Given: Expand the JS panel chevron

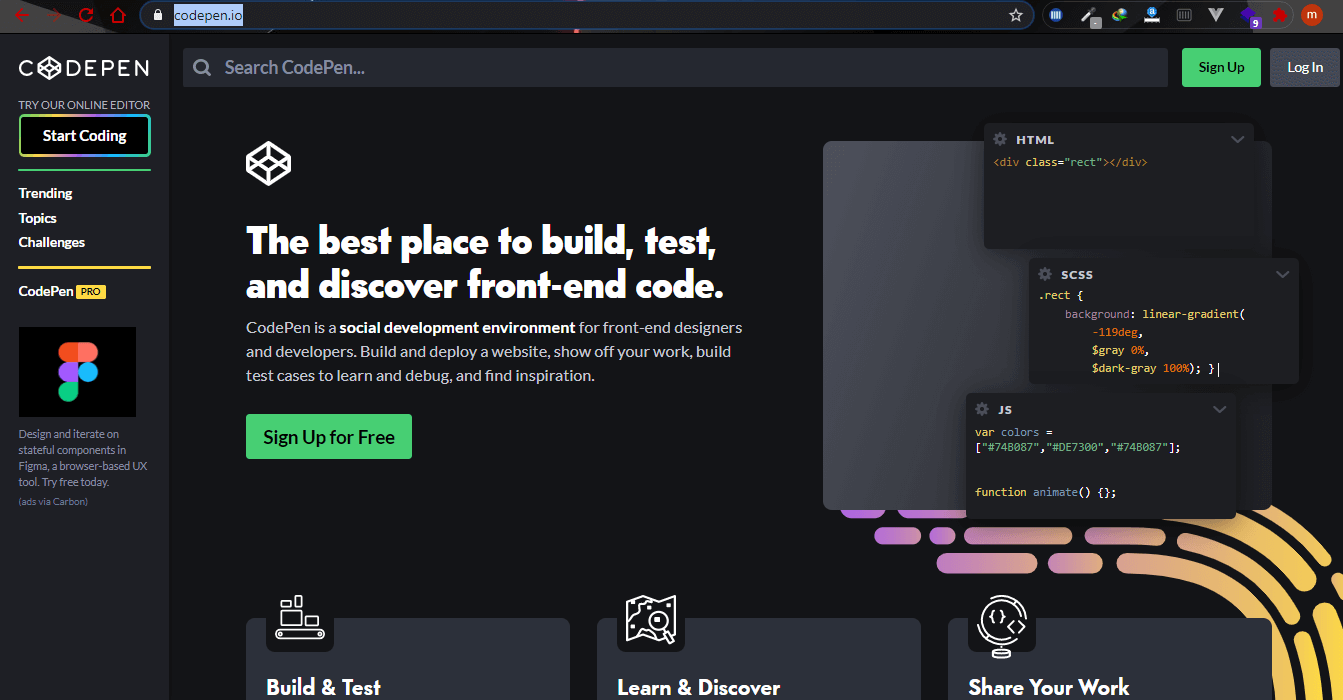Looking at the screenshot, I should 1220,409.
